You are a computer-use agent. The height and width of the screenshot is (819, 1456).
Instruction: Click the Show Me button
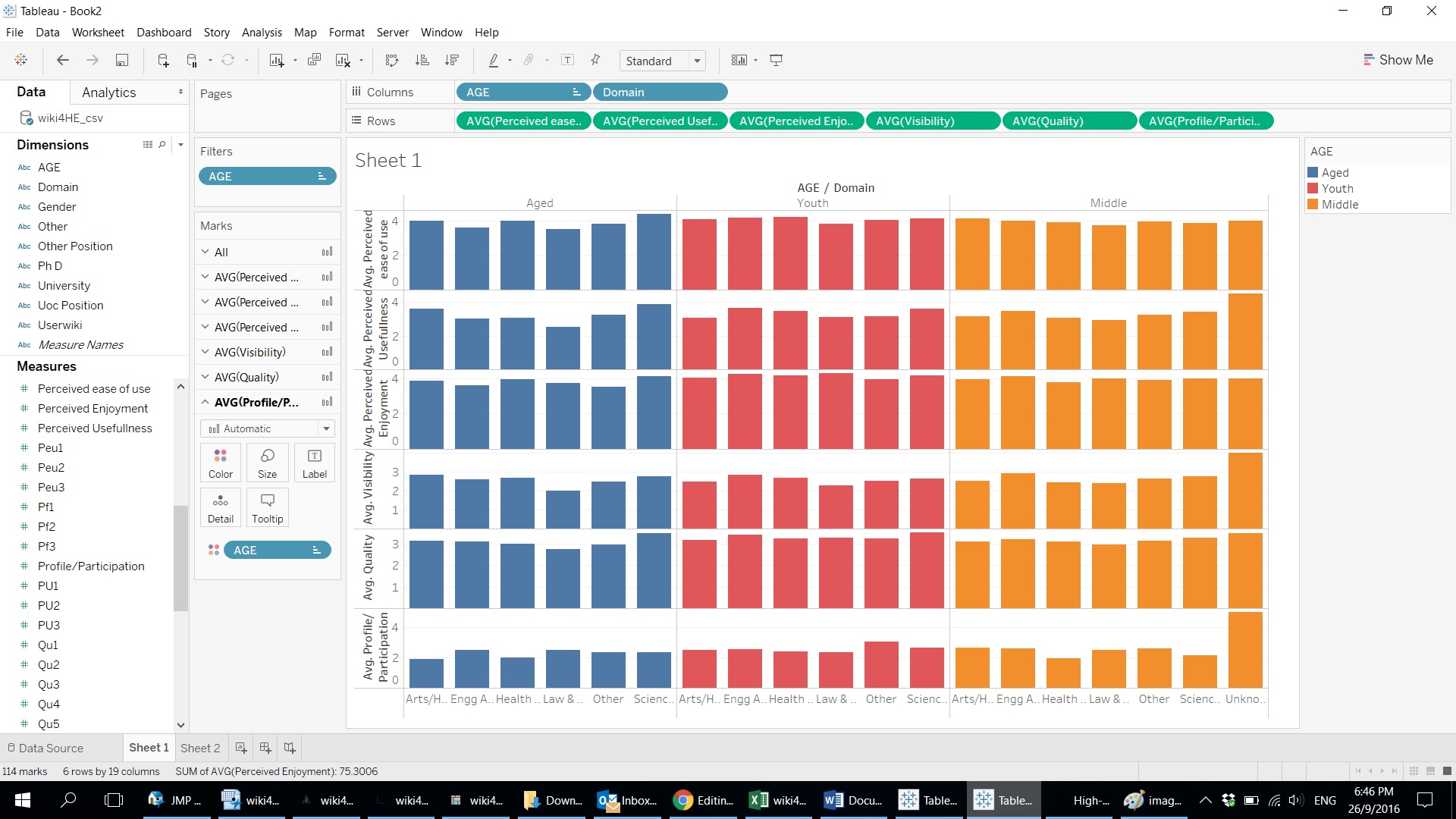(1398, 60)
